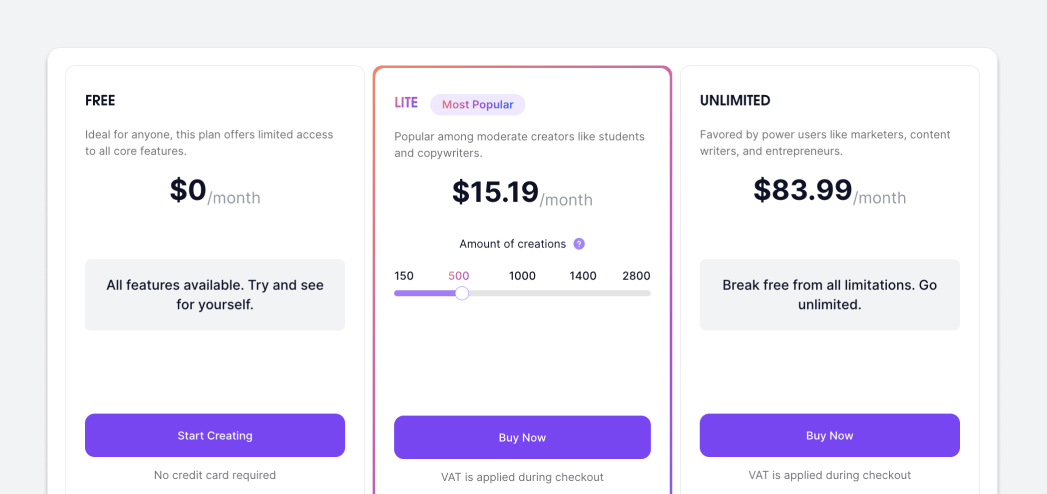Choose the 1000 creations label
The height and width of the screenshot is (494, 1047).
click(522, 276)
